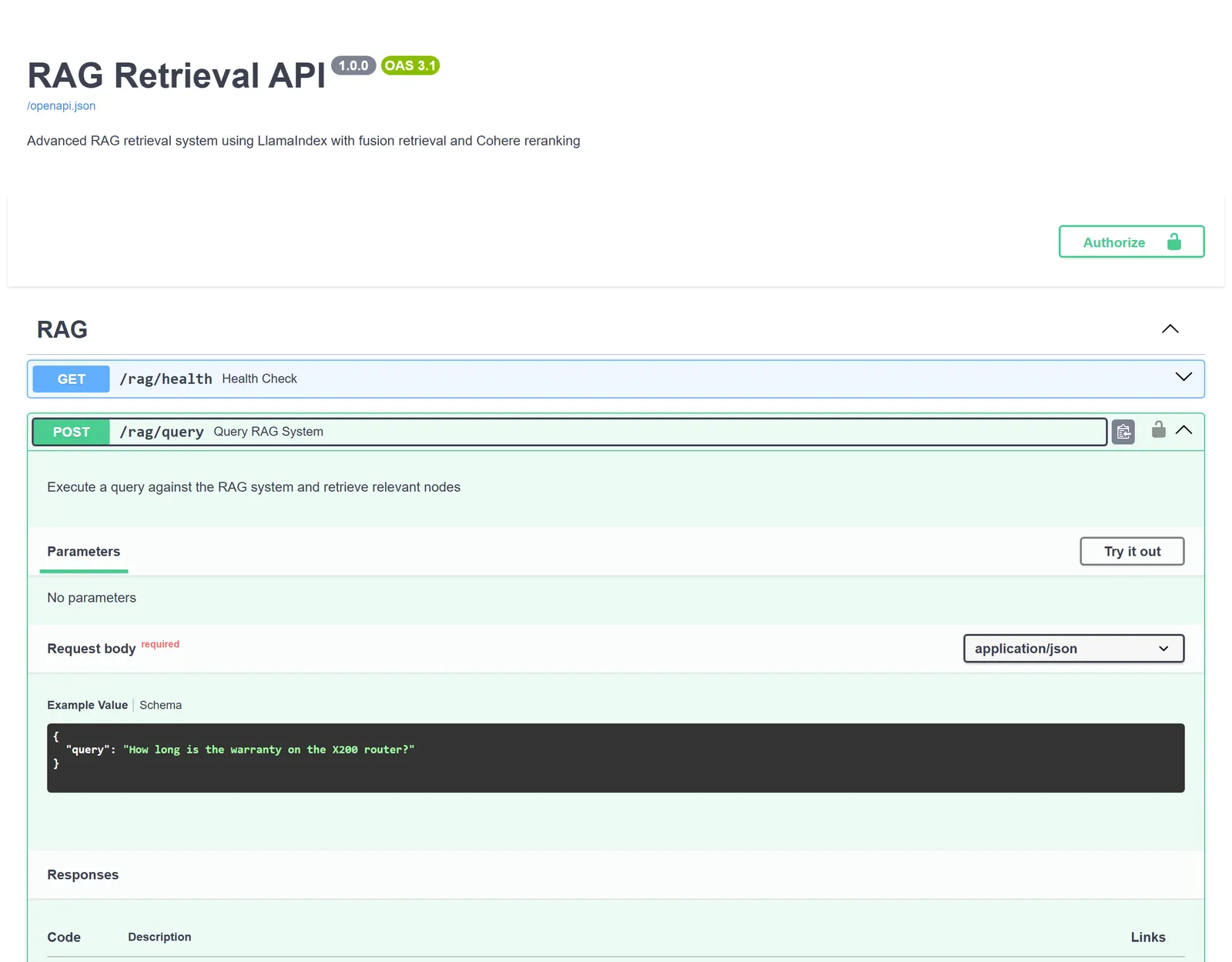Open the application/json content type dropdown
1232x962 pixels.
tap(1073, 649)
